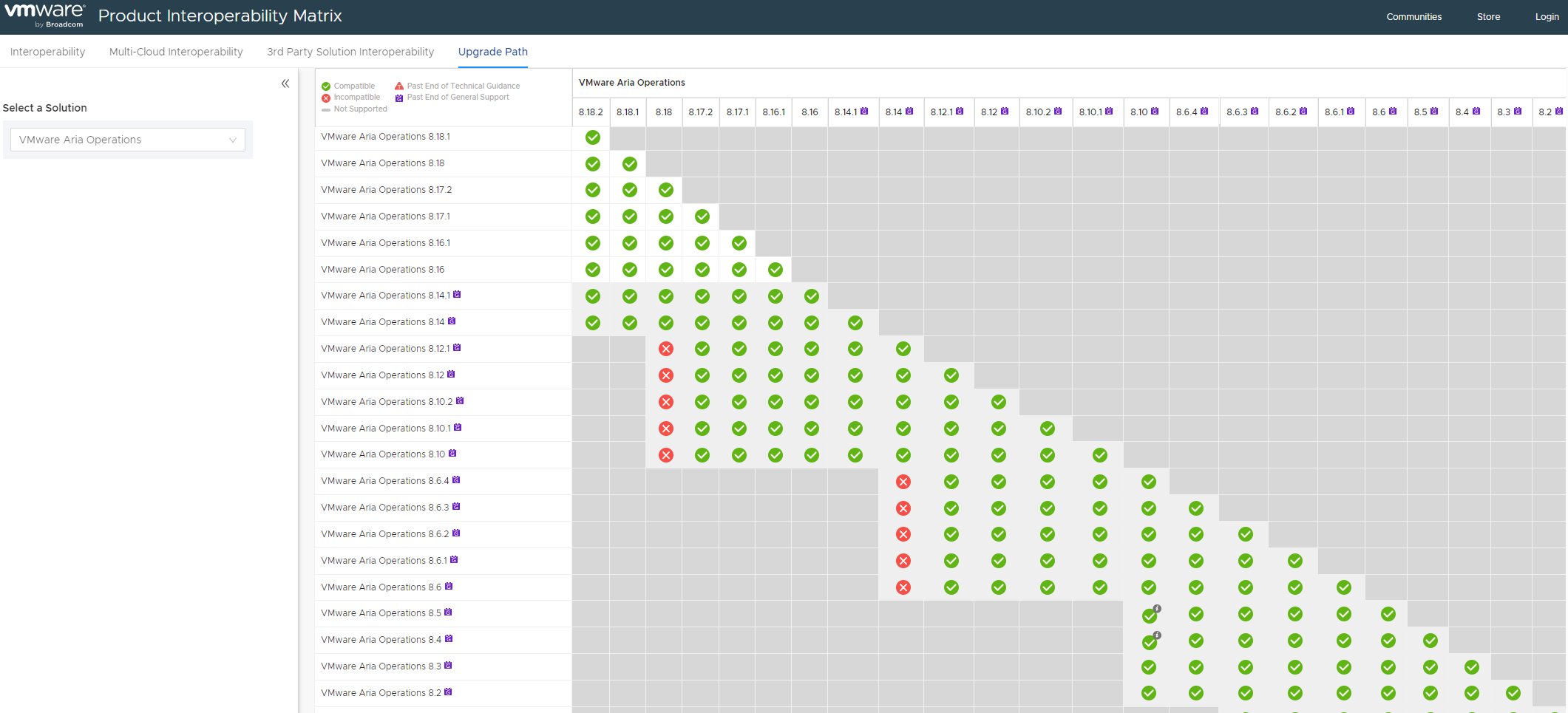The image size is (1568, 713).
Task: Click compatible check for 8.10.1 to 8.10.2
Action: click(1048, 429)
